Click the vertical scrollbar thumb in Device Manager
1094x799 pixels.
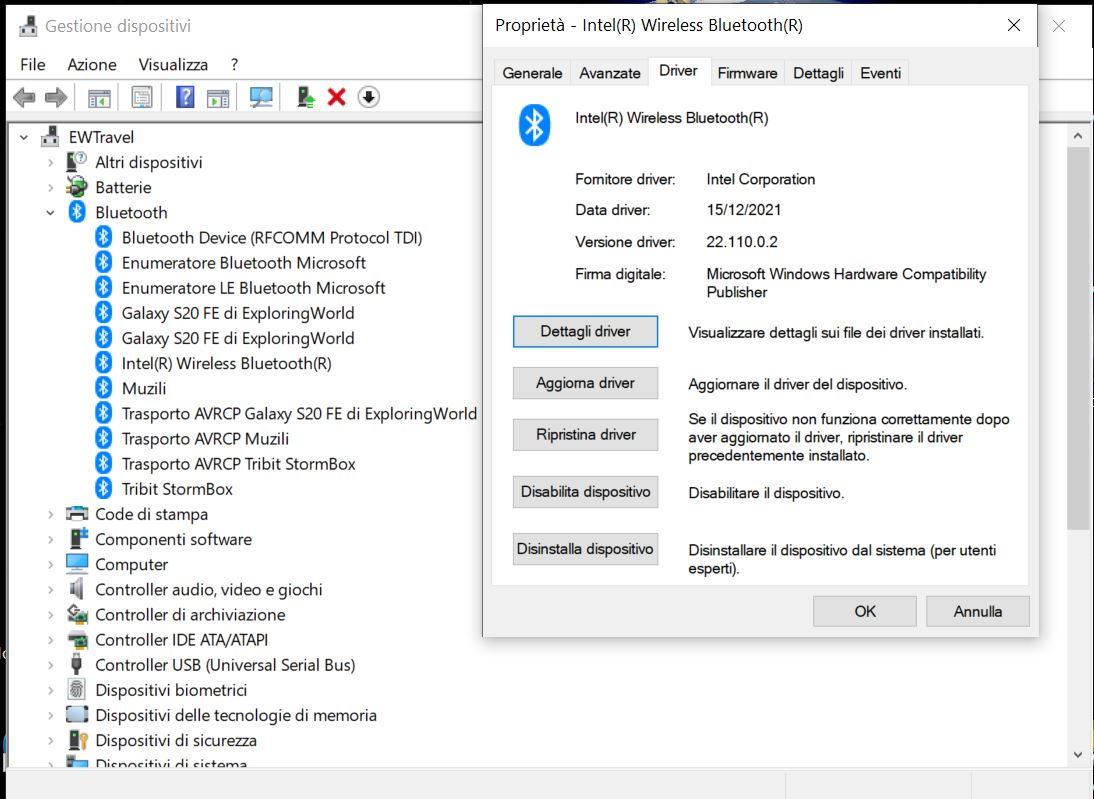pos(1078,338)
